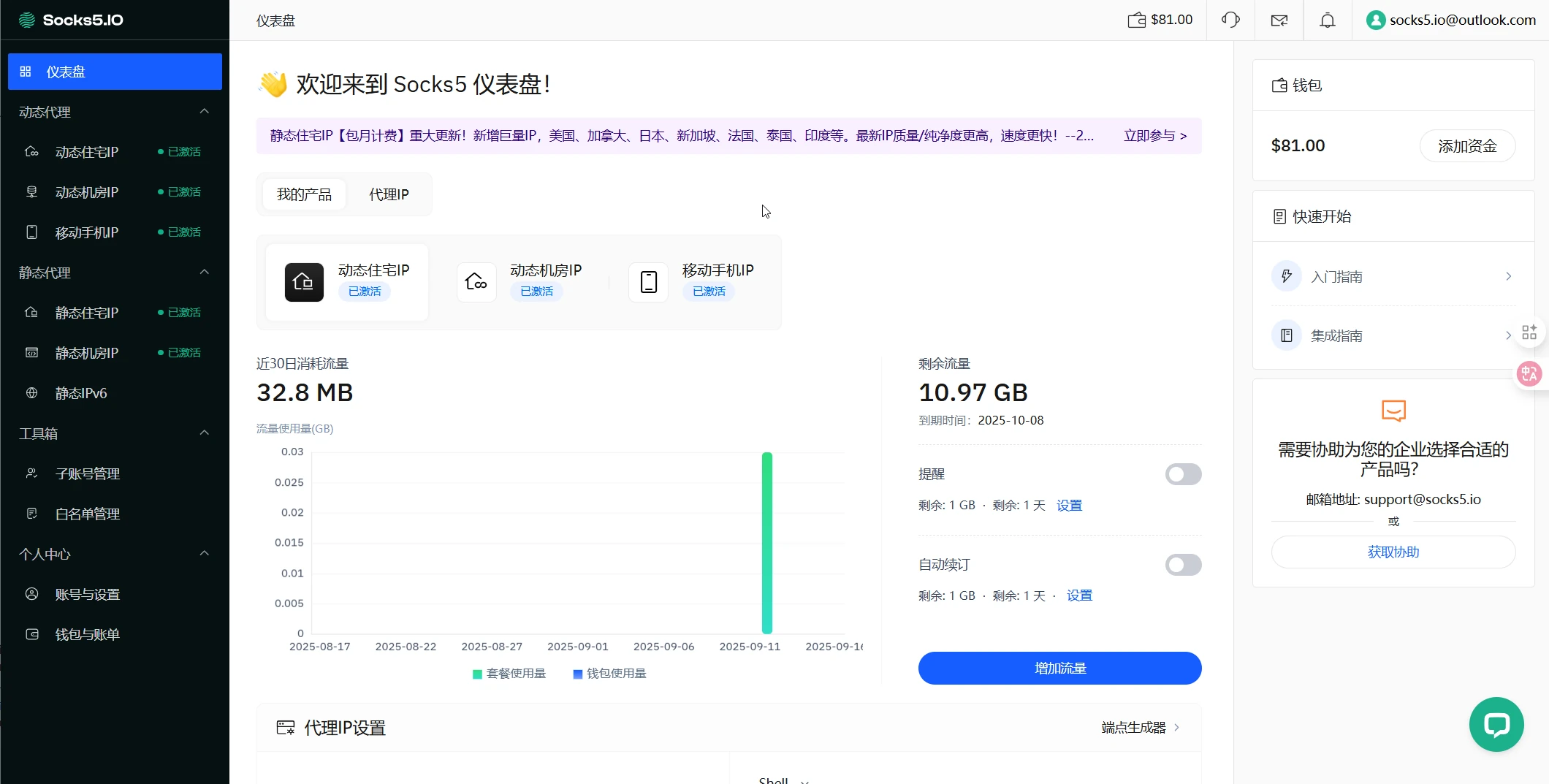Click the 快速开始 panel heading icon
Viewport: 1549px width, 784px height.
[1279, 216]
